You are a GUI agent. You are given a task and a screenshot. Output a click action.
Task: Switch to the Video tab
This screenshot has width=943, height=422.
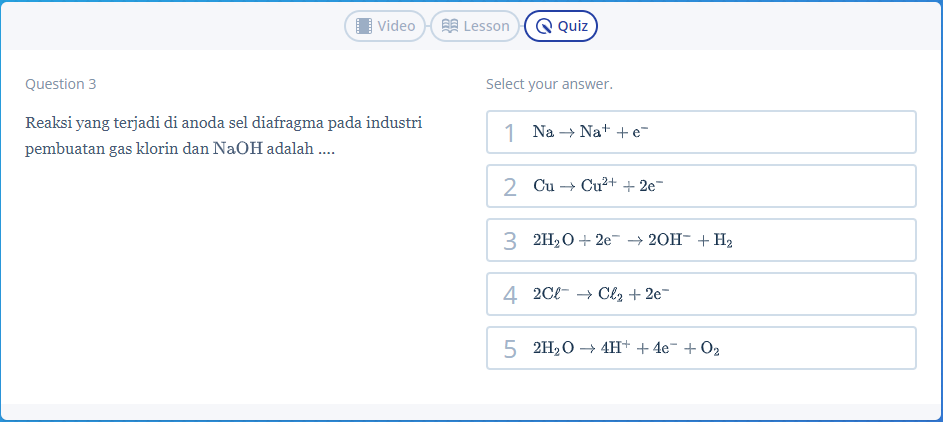(x=385, y=26)
